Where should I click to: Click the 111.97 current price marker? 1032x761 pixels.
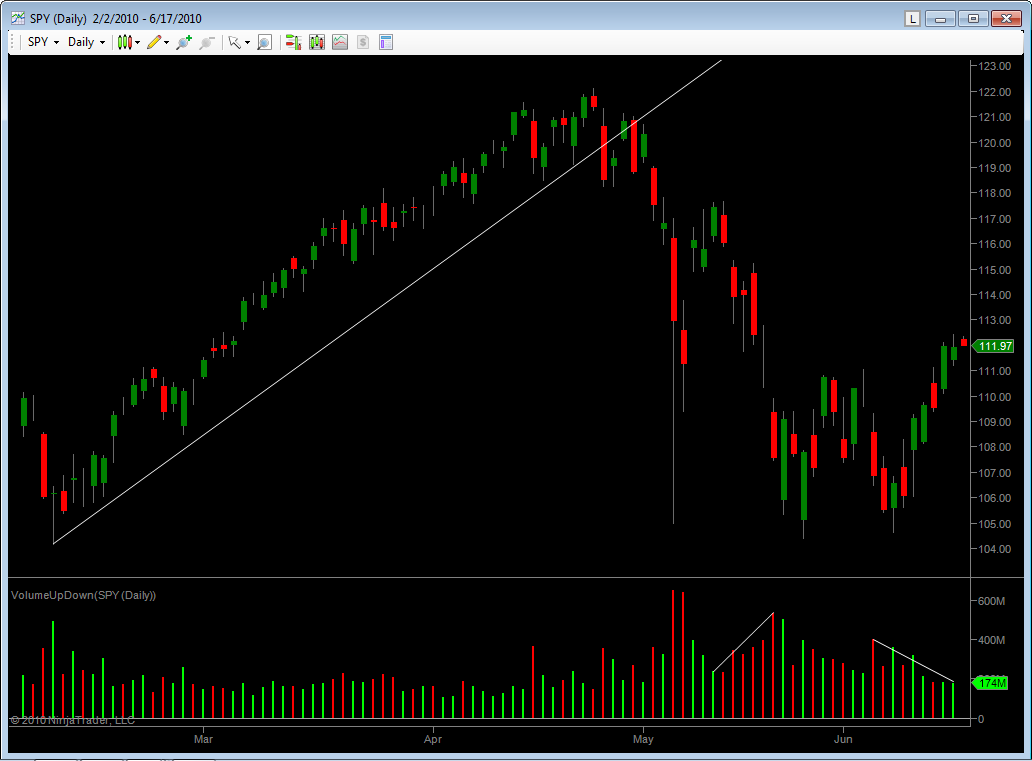point(994,346)
